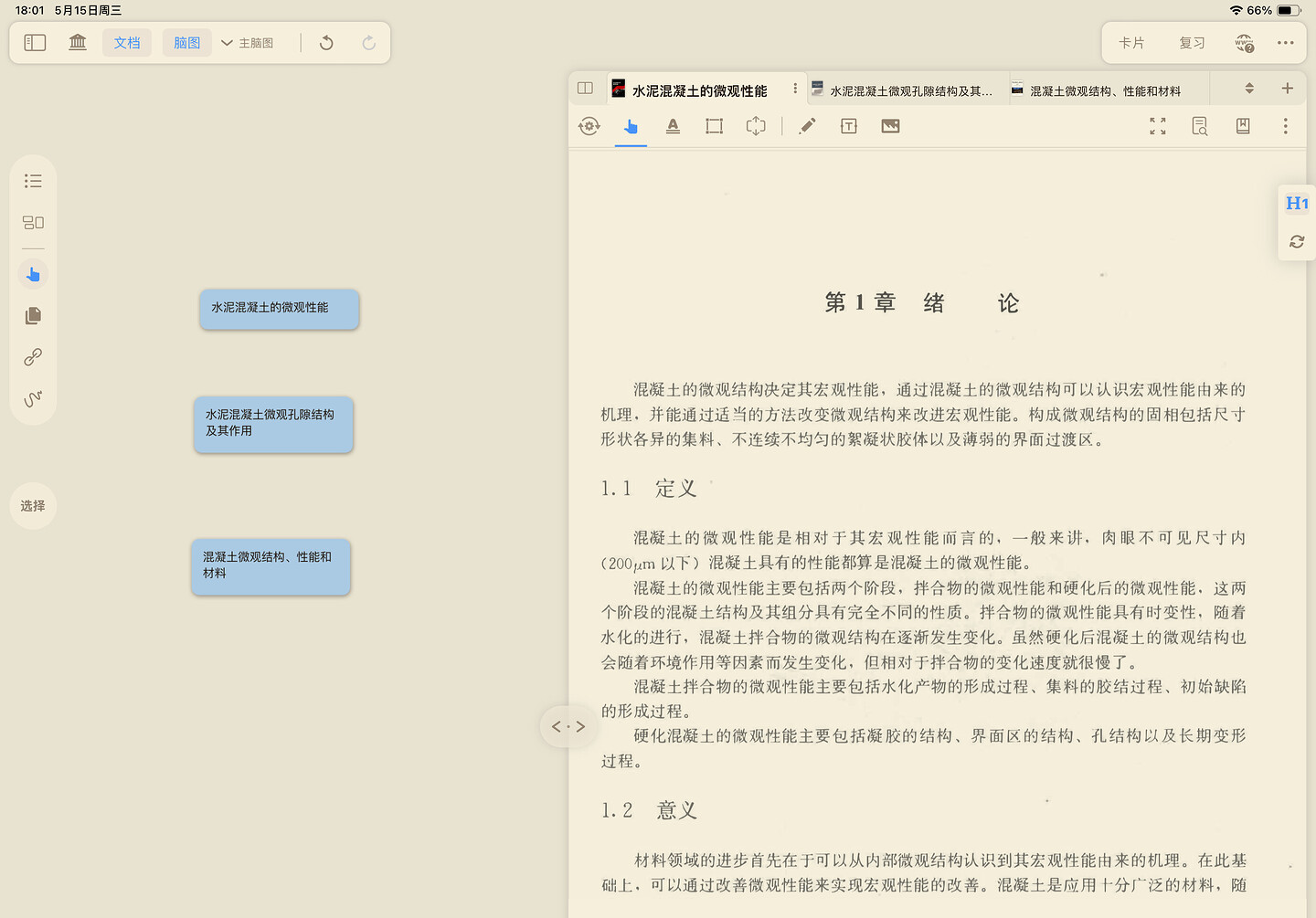Select the rectangle excerpt tool
The image size is (1316, 918).
[x=715, y=126]
